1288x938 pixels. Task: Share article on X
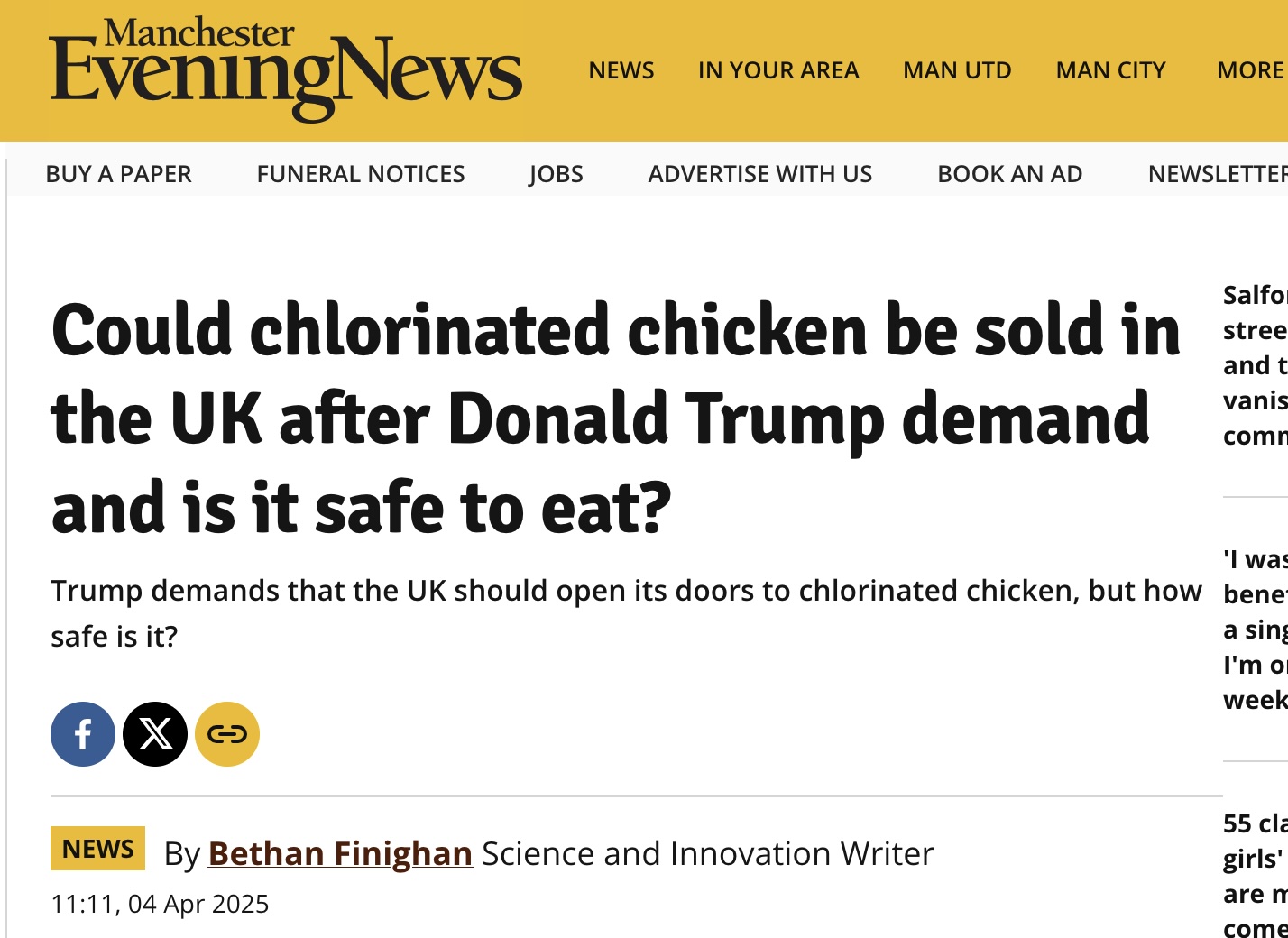[155, 734]
